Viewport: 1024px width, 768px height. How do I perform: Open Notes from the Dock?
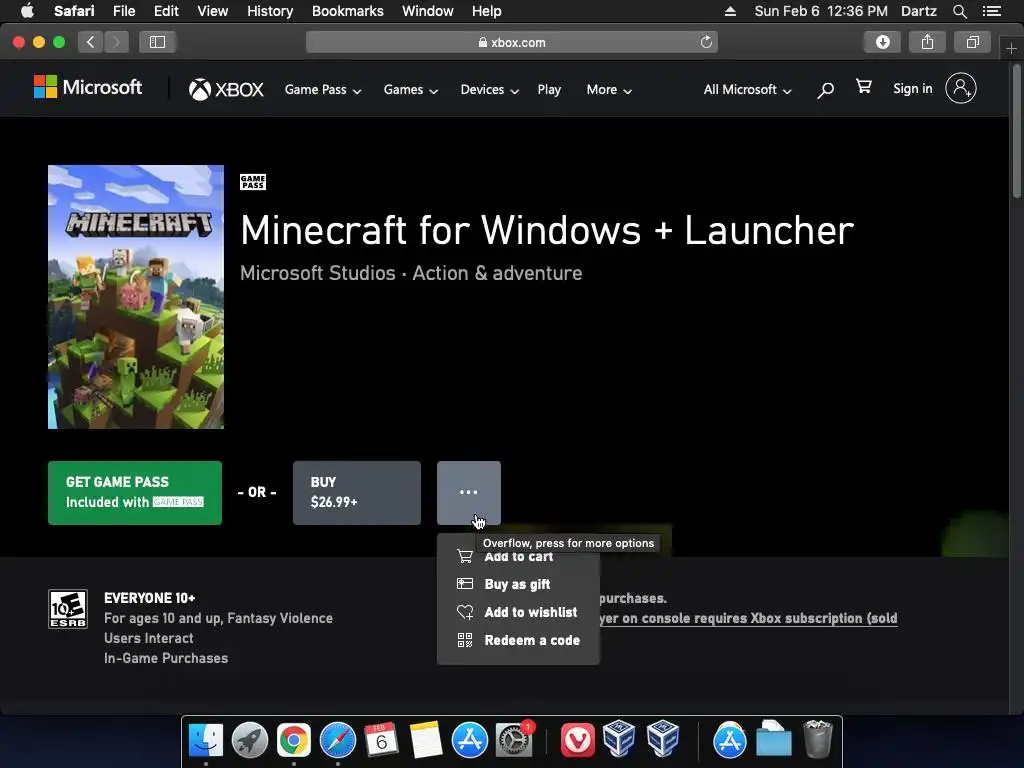[x=426, y=741]
